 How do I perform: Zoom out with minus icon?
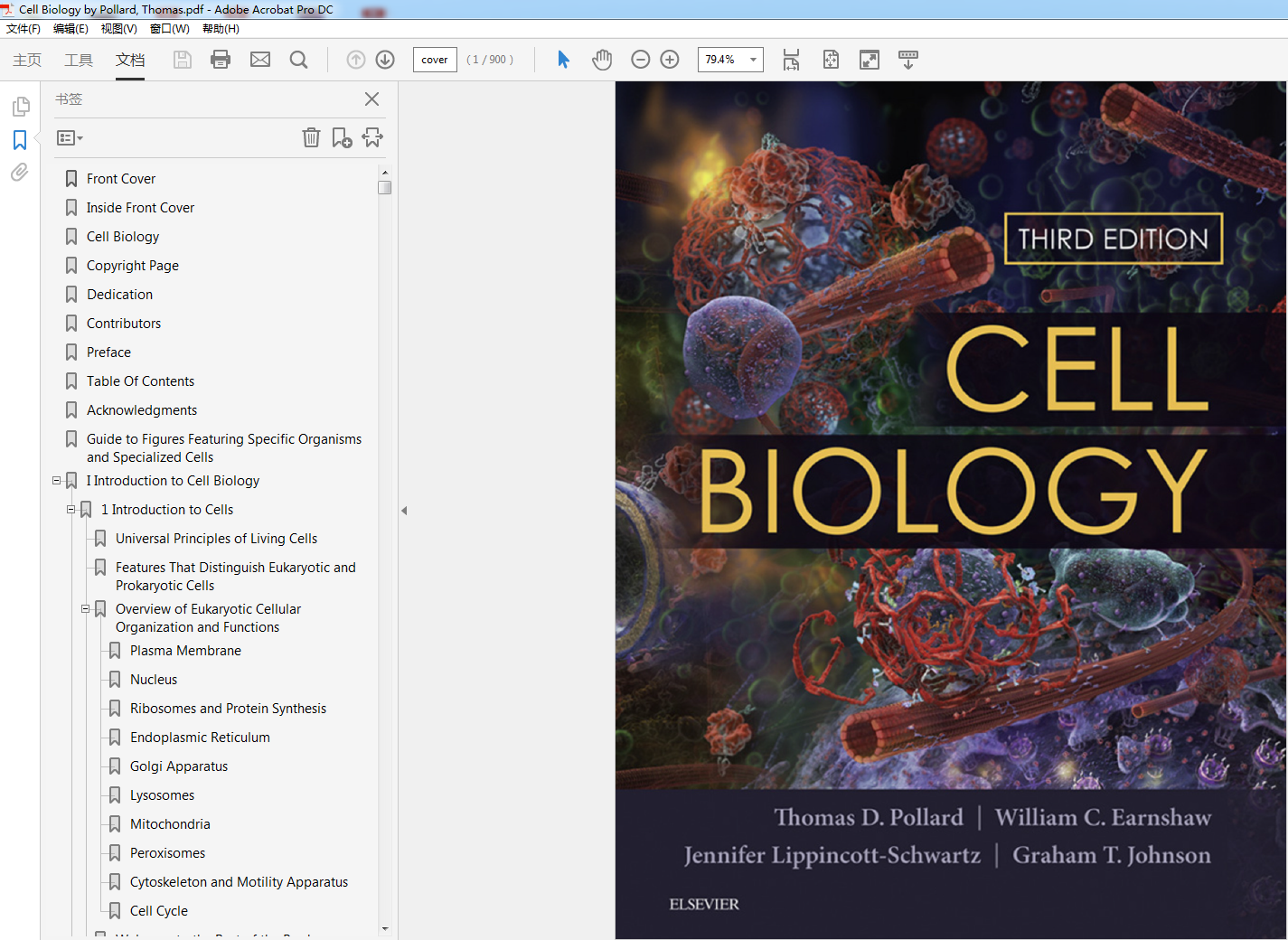point(641,60)
